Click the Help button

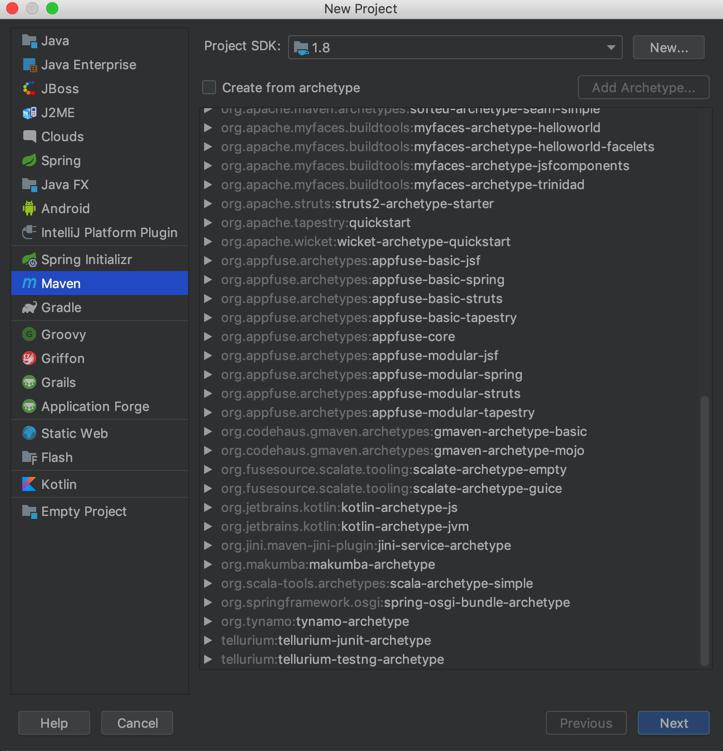tap(54, 723)
